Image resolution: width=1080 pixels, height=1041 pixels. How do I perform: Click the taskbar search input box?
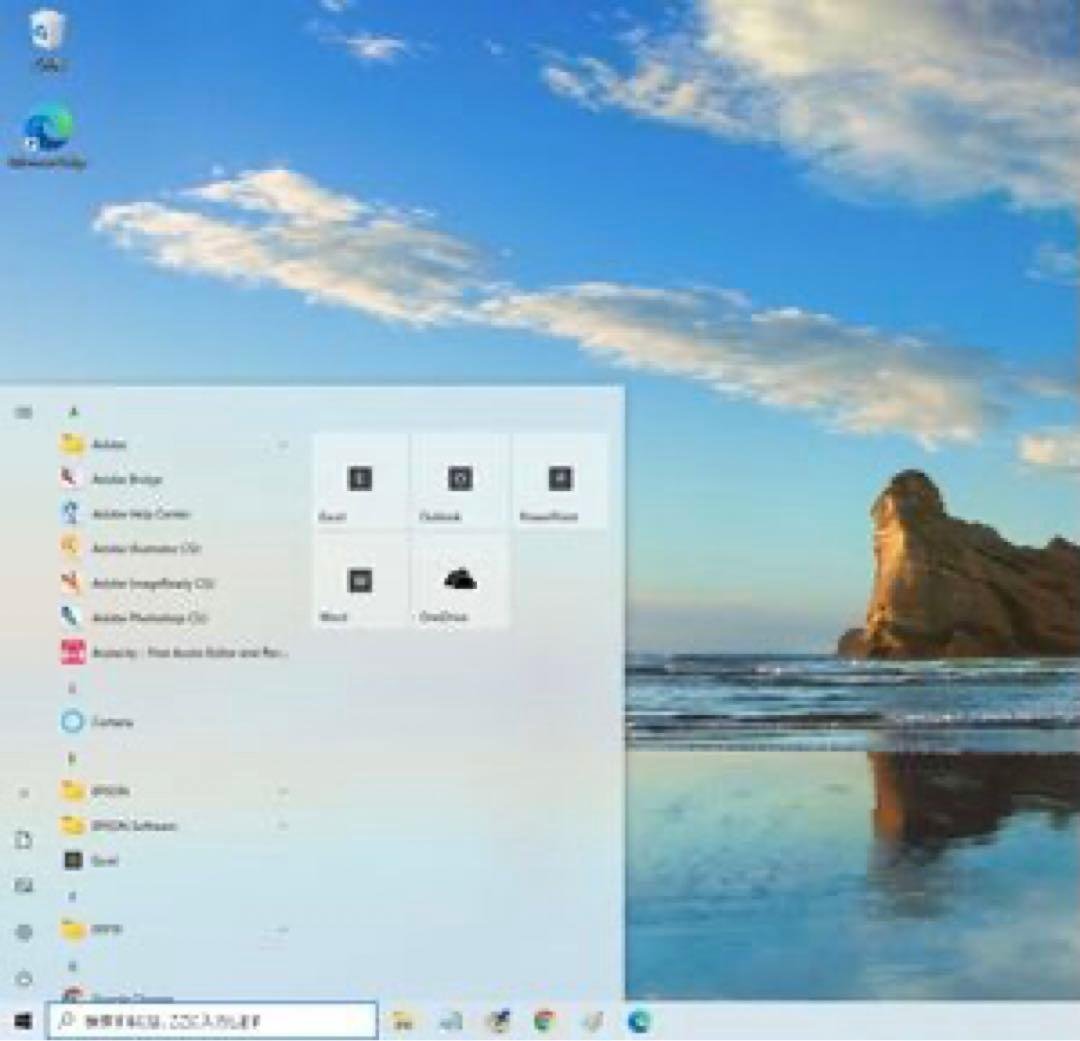click(212, 1020)
